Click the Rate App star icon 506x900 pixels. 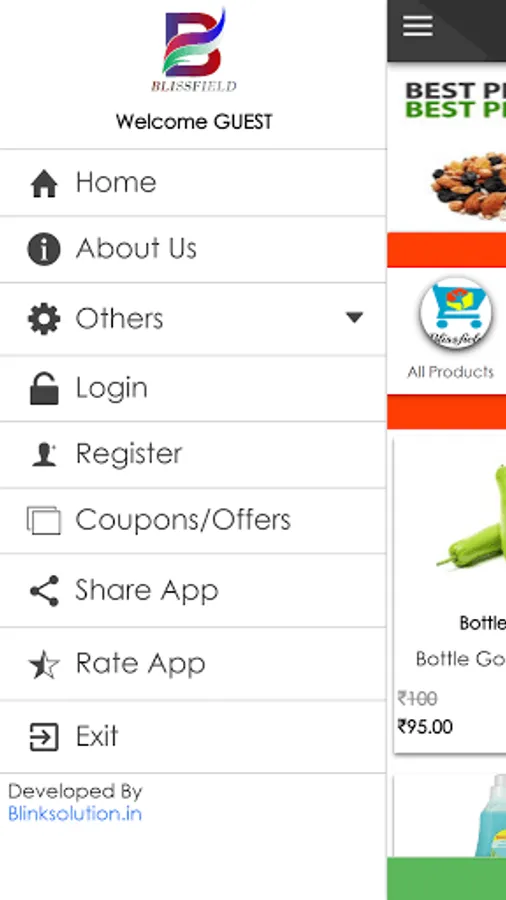point(44,665)
